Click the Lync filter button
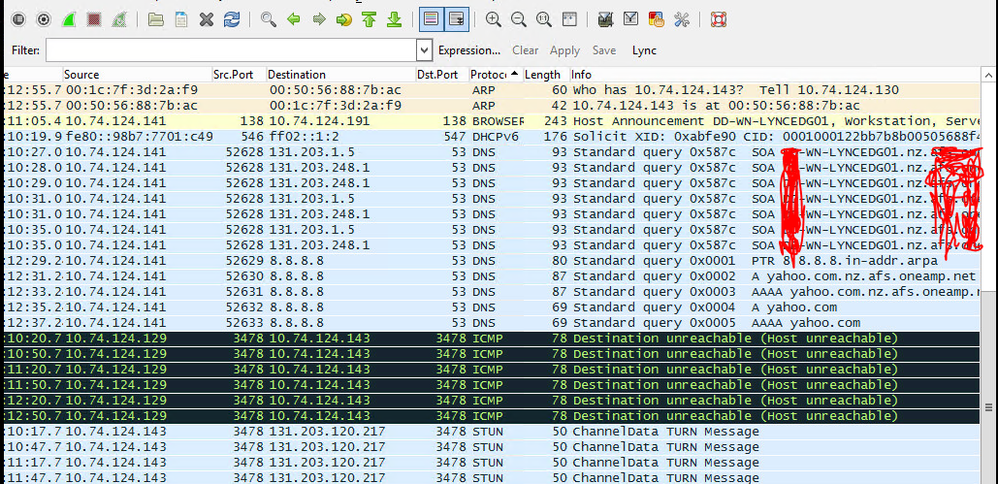 pyautogui.click(x=643, y=50)
